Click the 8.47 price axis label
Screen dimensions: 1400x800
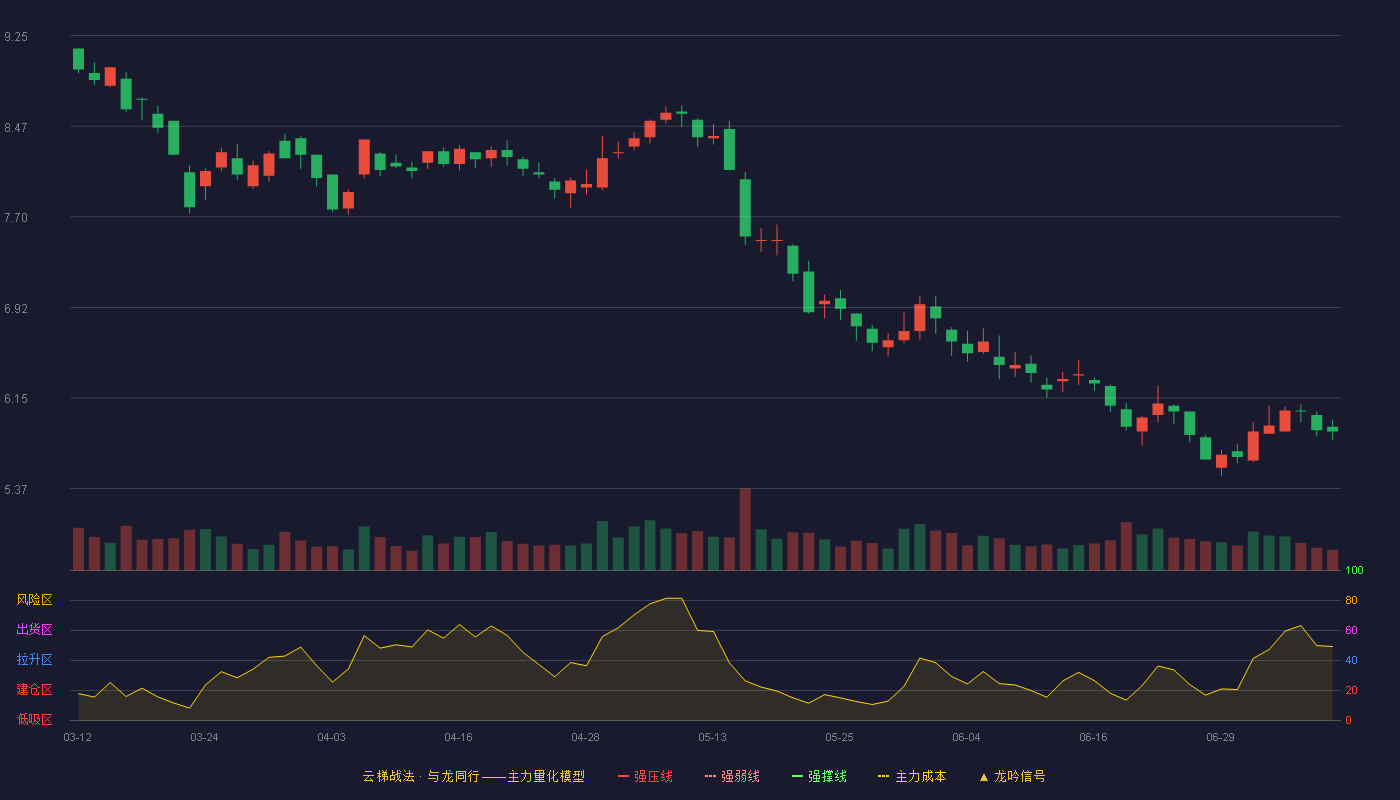click(16, 128)
